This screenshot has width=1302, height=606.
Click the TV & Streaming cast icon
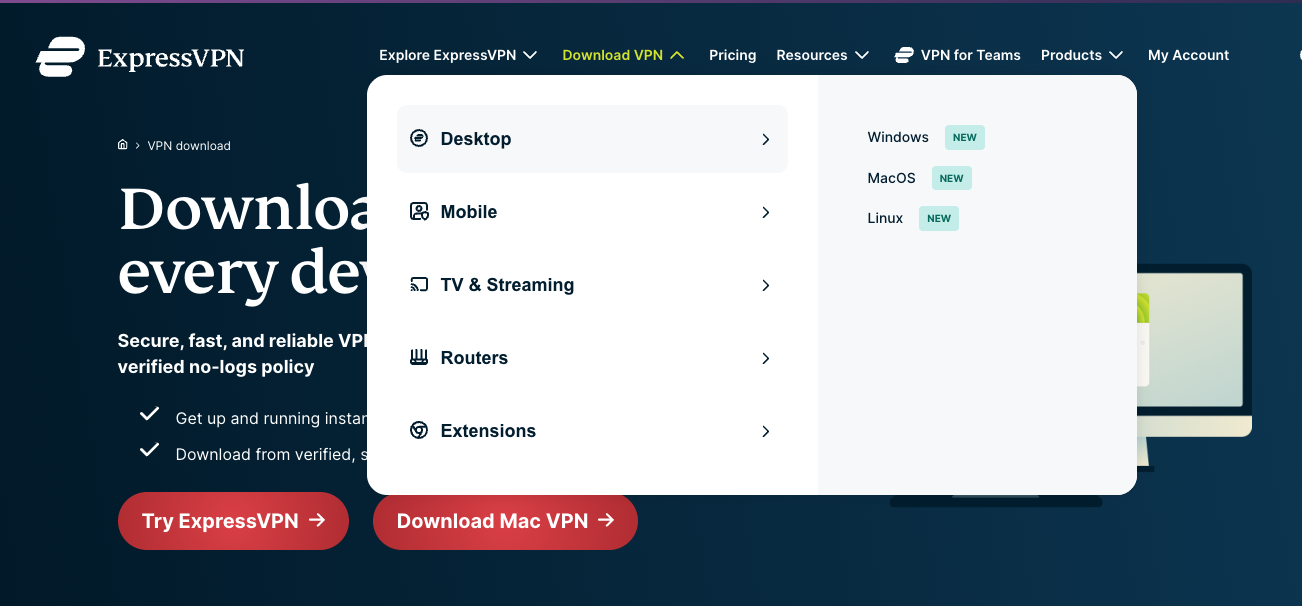click(x=419, y=285)
